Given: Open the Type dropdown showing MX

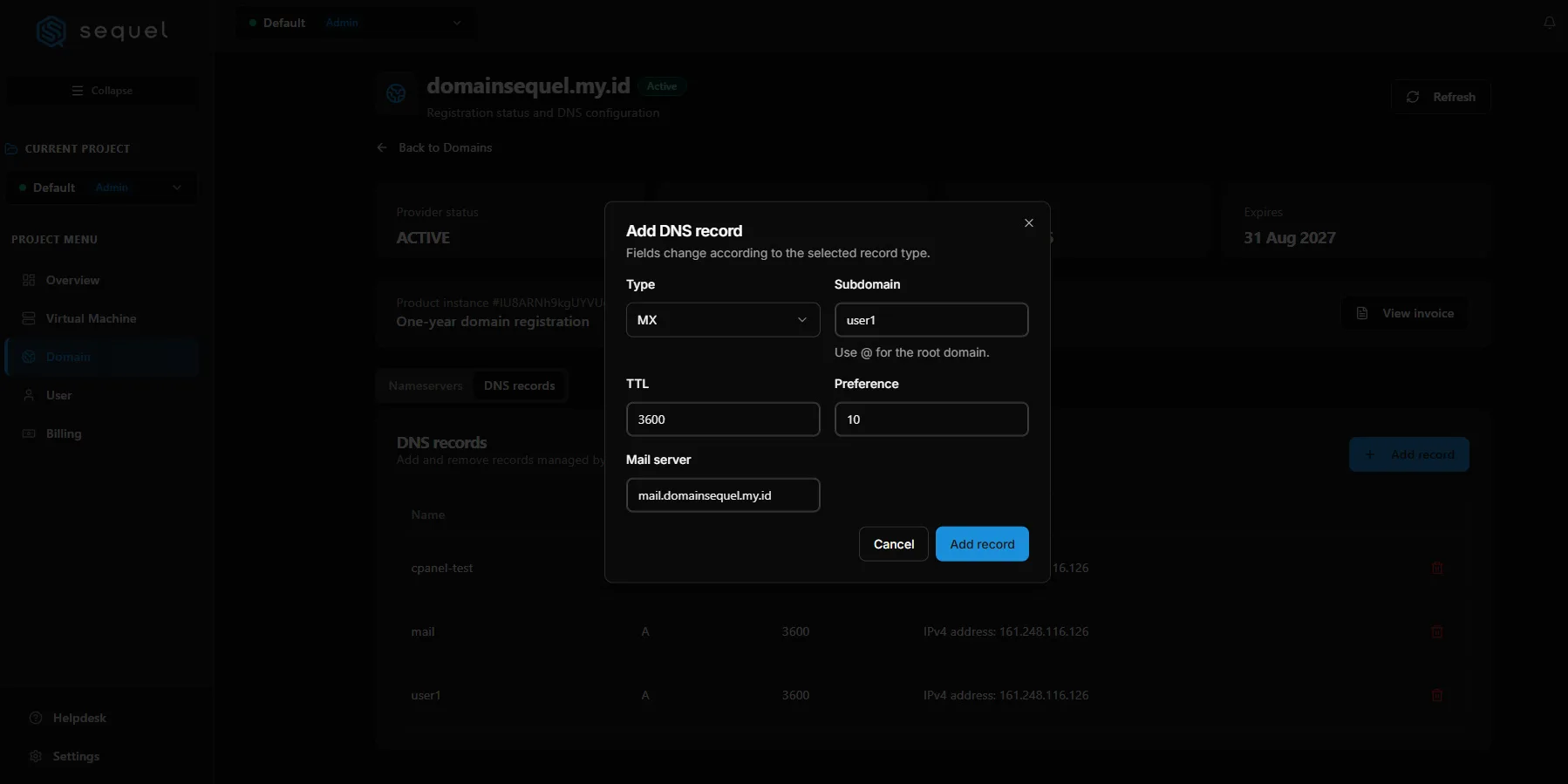Looking at the screenshot, I should [x=723, y=320].
